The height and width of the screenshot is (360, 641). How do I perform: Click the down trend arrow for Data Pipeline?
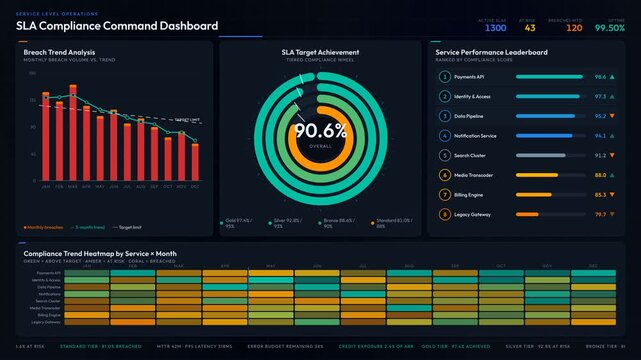point(612,116)
